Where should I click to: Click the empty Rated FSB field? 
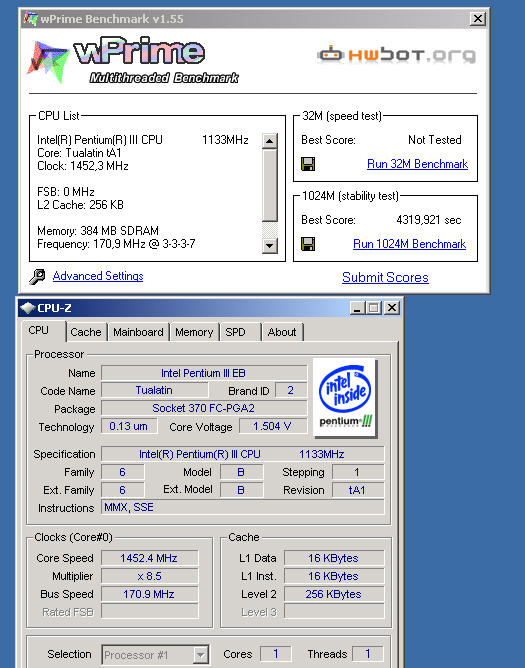(x=149, y=612)
